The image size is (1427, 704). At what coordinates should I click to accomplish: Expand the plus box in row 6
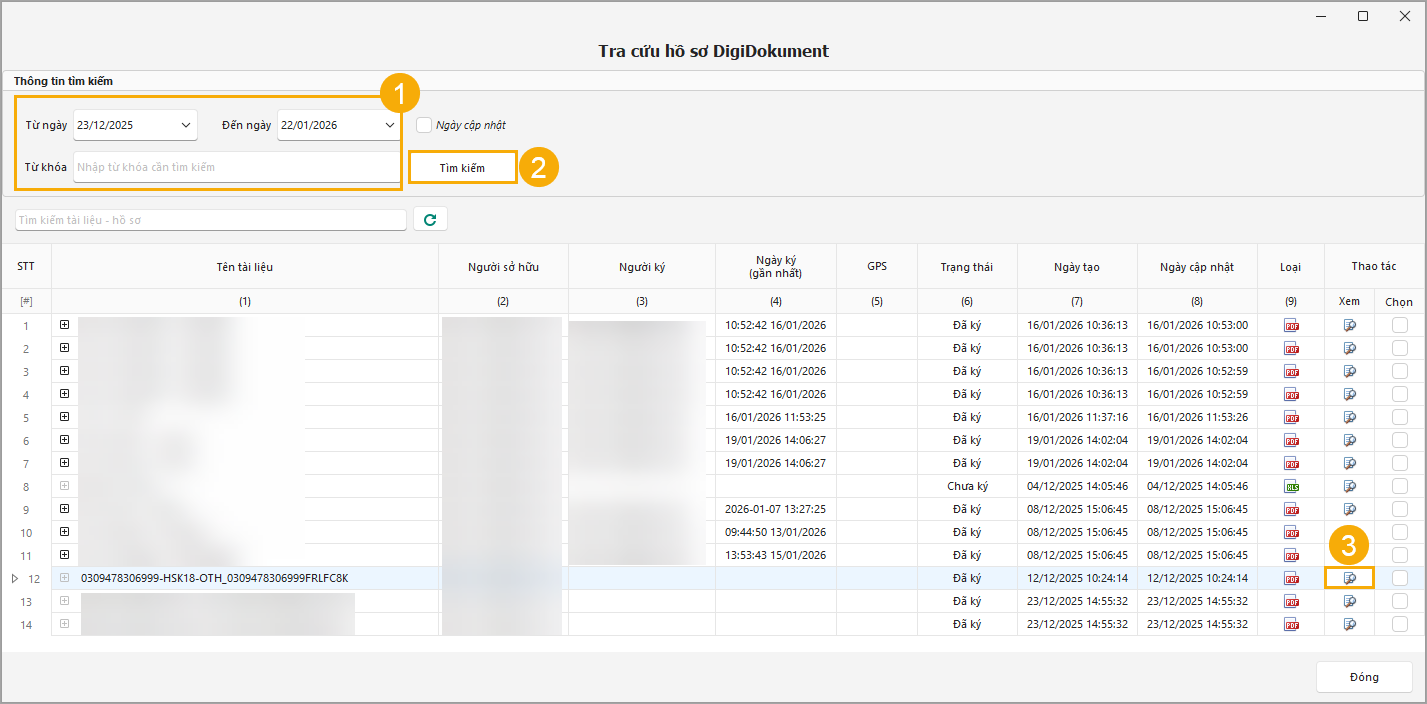click(64, 440)
